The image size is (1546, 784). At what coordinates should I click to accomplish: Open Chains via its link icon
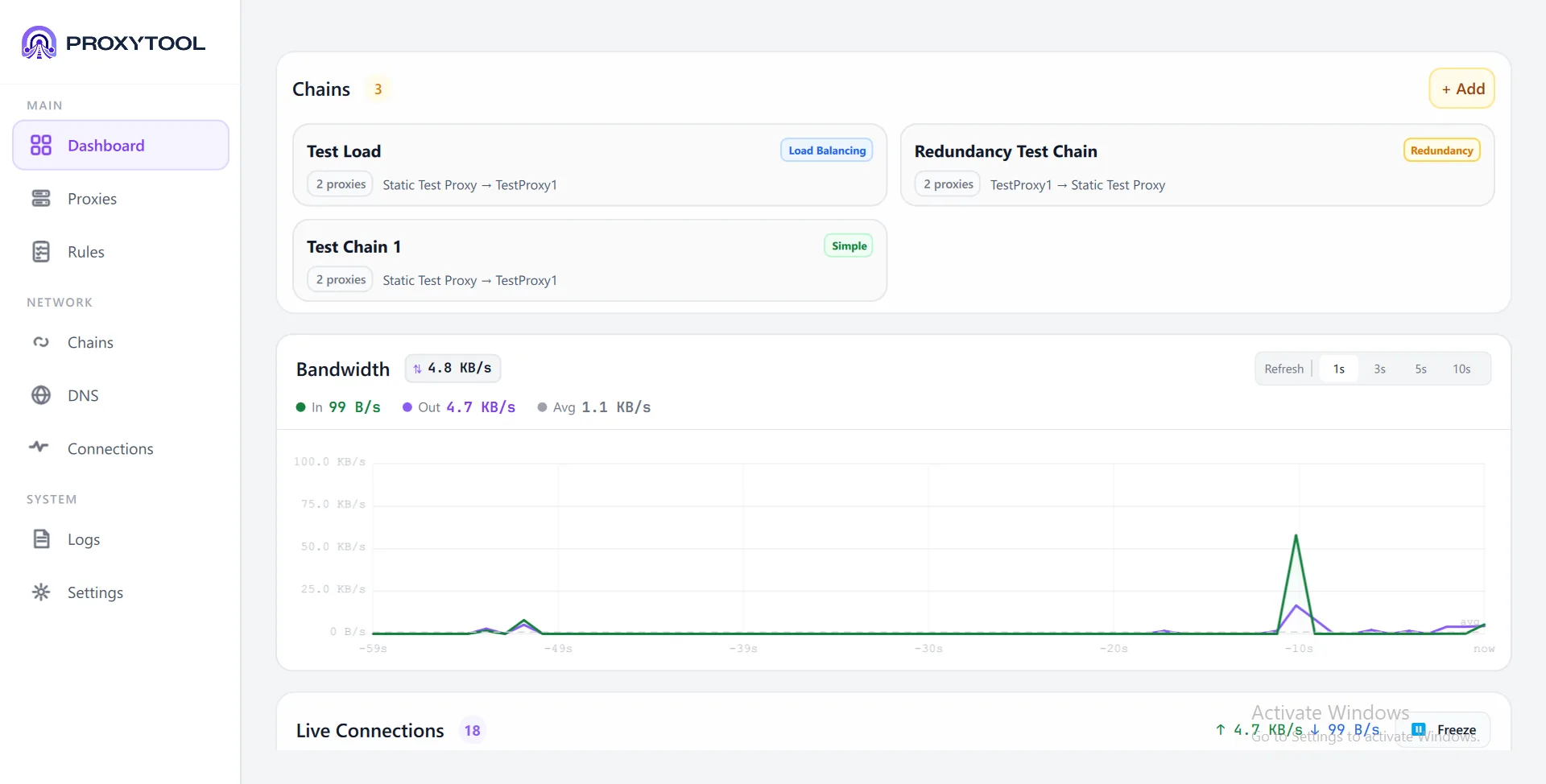[x=41, y=342]
